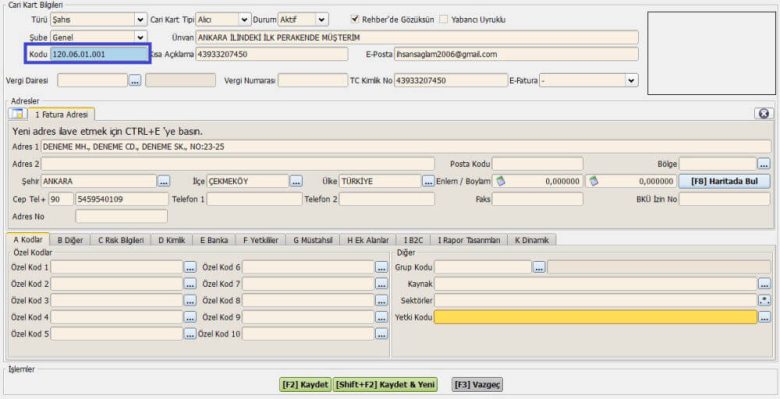Switch to the A Kodlar tab
The height and width of the screenshot is (399, 780).
(28, 240)
